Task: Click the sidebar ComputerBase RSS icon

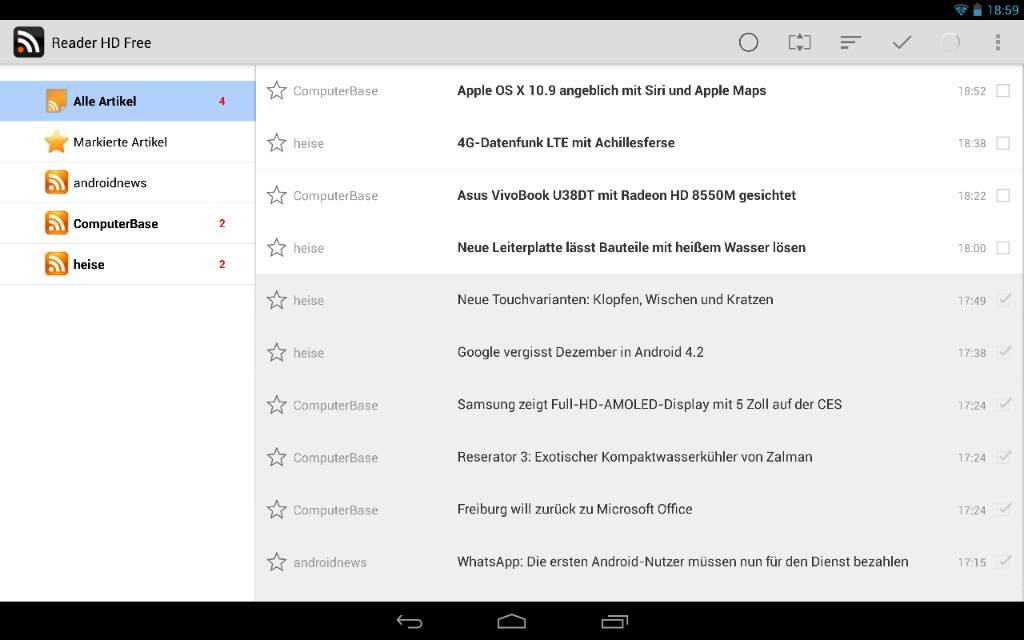Action: point(56,223)
